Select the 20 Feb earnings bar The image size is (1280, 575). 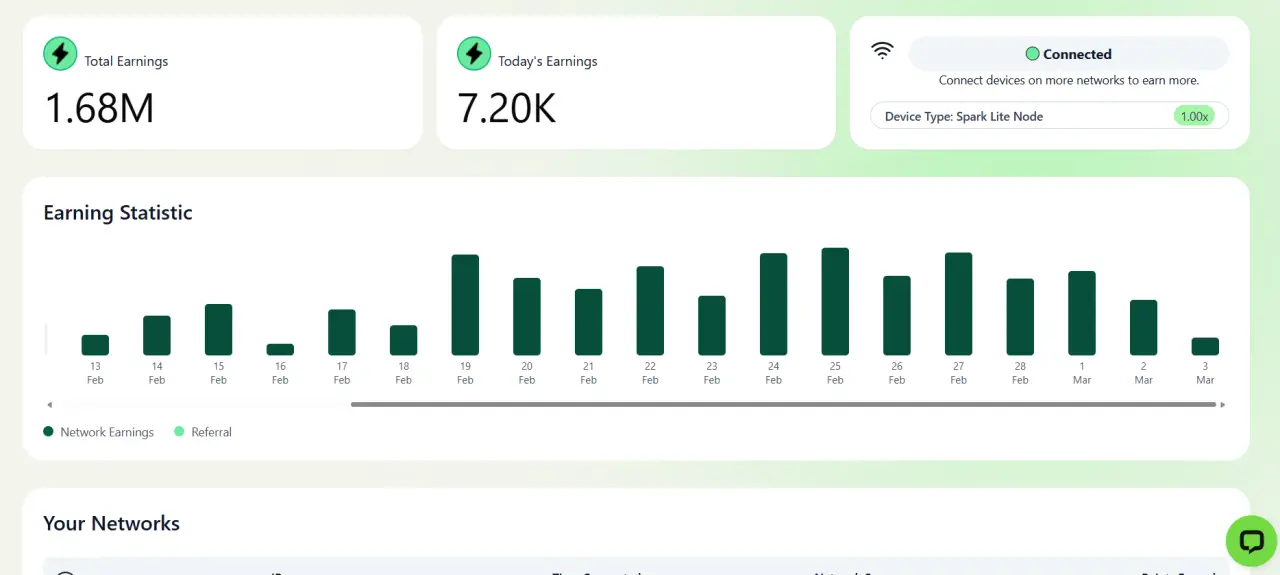click(527, 316)
